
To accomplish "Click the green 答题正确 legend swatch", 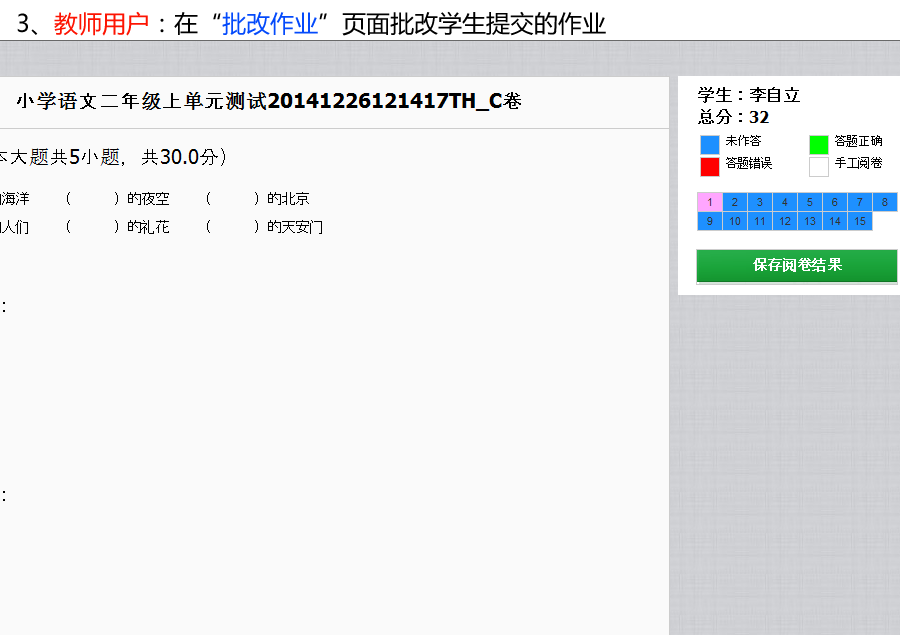I will pyautogui.click(x=819, y=144).
